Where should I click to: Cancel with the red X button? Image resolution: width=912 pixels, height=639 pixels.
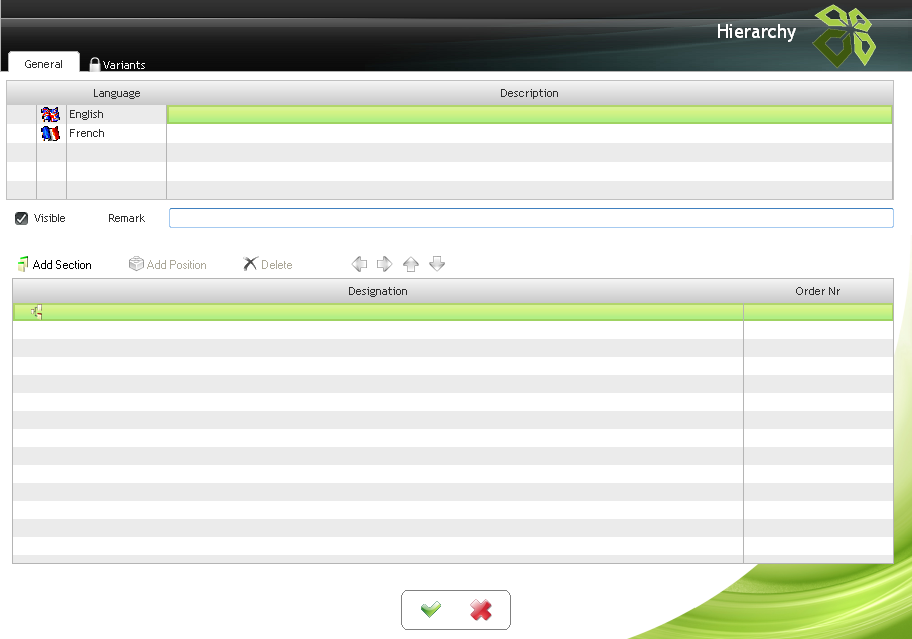click(481, 610)
